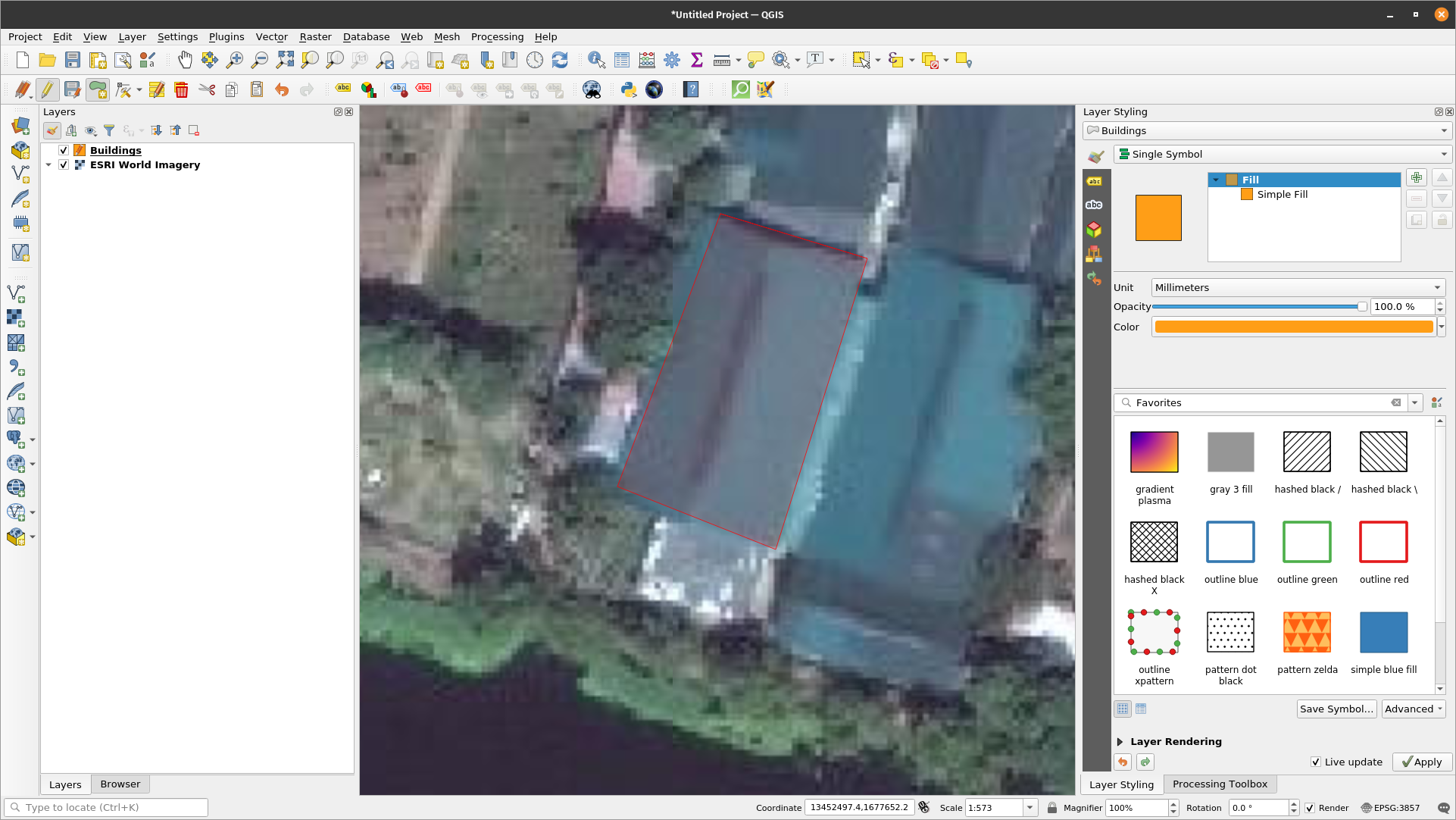Click the Zoom In tool
The height and width of the screenshot is (820, 1456).
[x=234, y=60]
